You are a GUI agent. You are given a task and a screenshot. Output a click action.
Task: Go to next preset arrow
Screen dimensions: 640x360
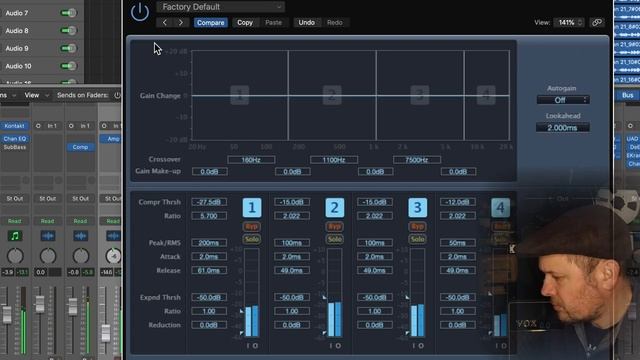pos(180,22)
